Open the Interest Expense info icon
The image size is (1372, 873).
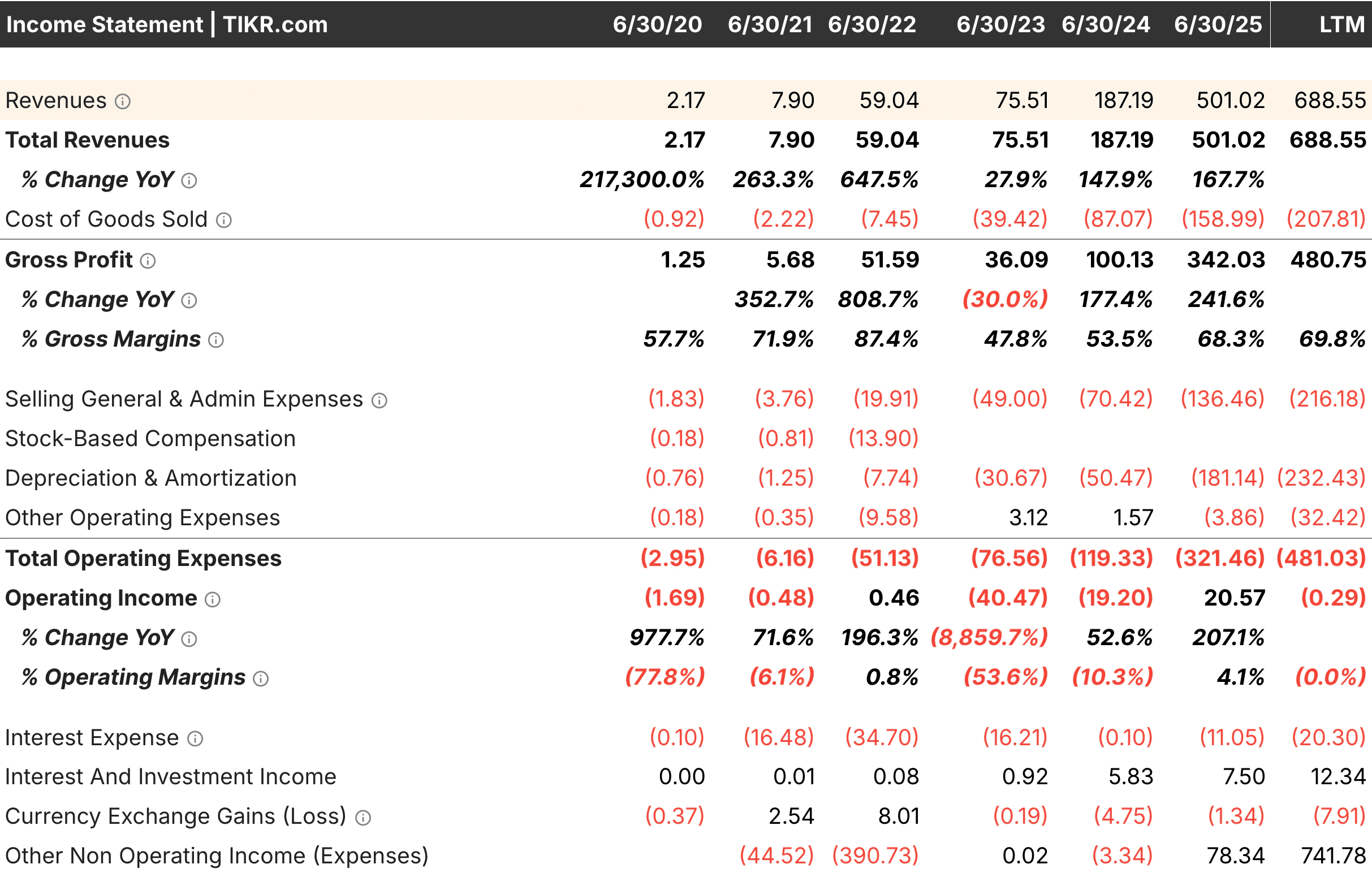[196, 738]
